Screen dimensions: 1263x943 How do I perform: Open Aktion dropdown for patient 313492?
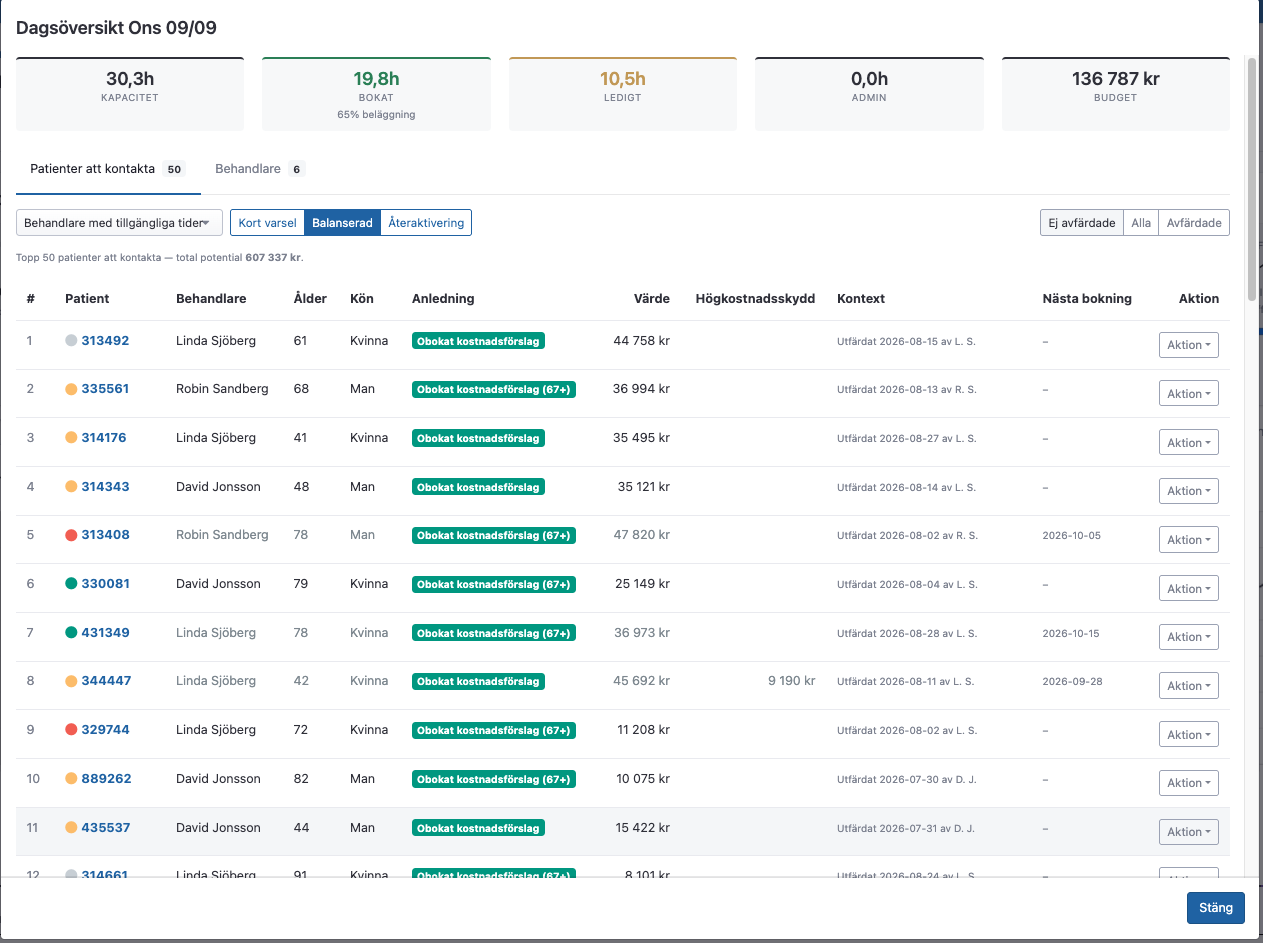click(1188, 345)
